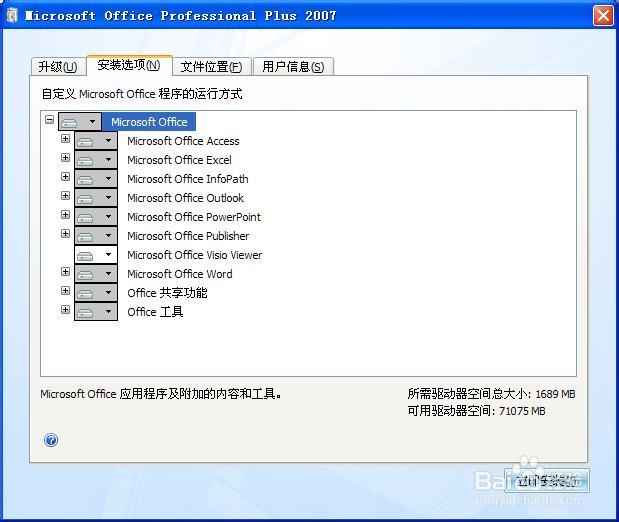This screenshot has height=522, width=619.
Task: Select the Microsoft Office Outlook label
Action: (185, 198)
